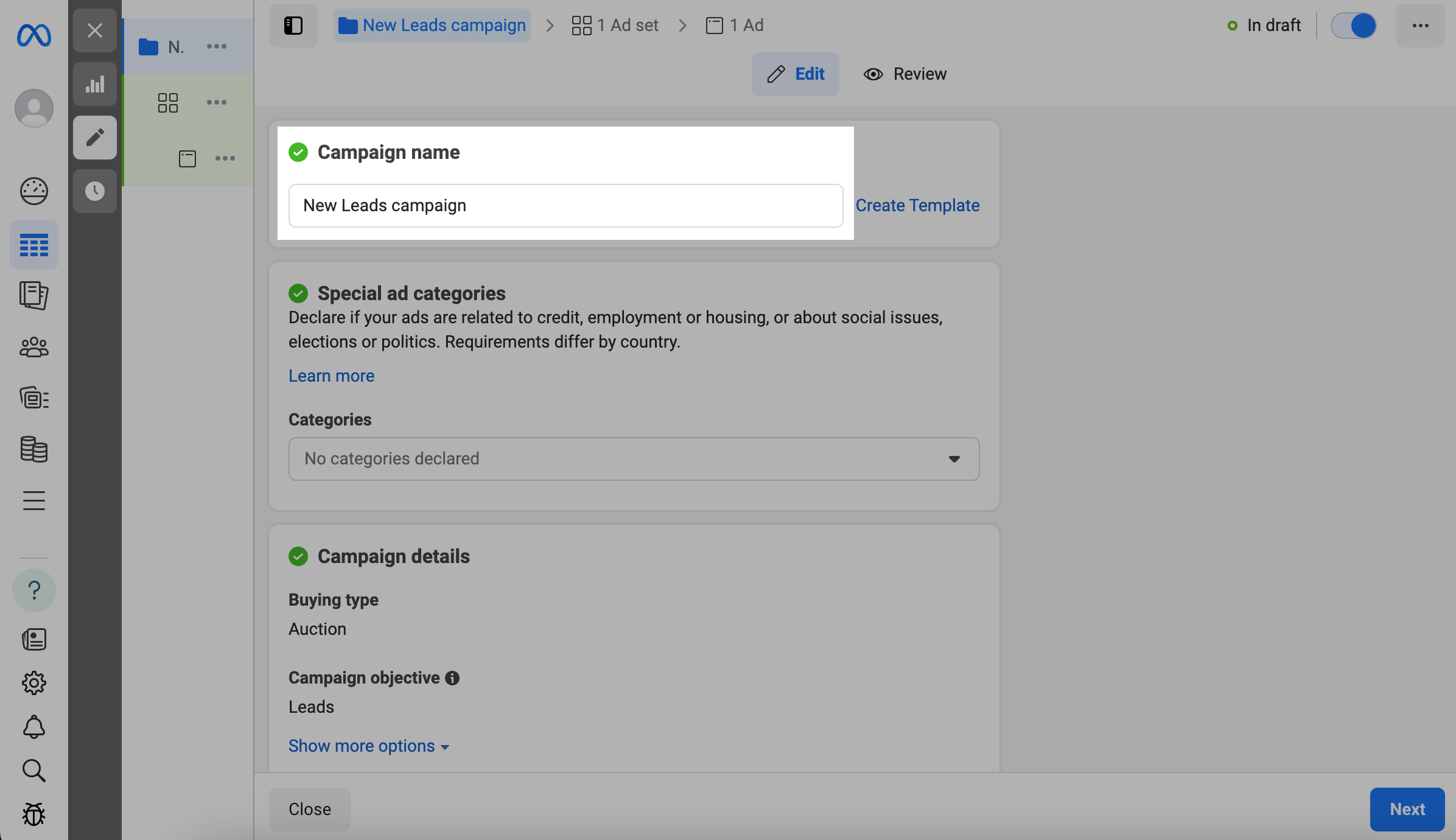The height and width of the screenshot is (840, 1456).
Task: Click the Campaign name text field
Action: pyautogui.click(x=565, y=206)
